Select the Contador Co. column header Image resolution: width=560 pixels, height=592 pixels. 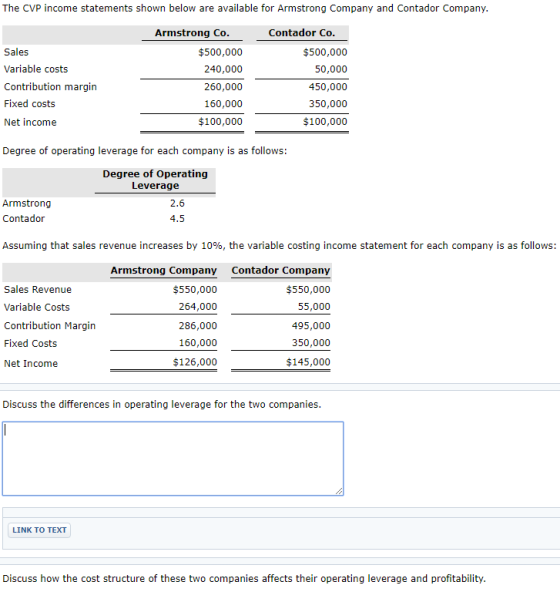[x=302, y=33]
